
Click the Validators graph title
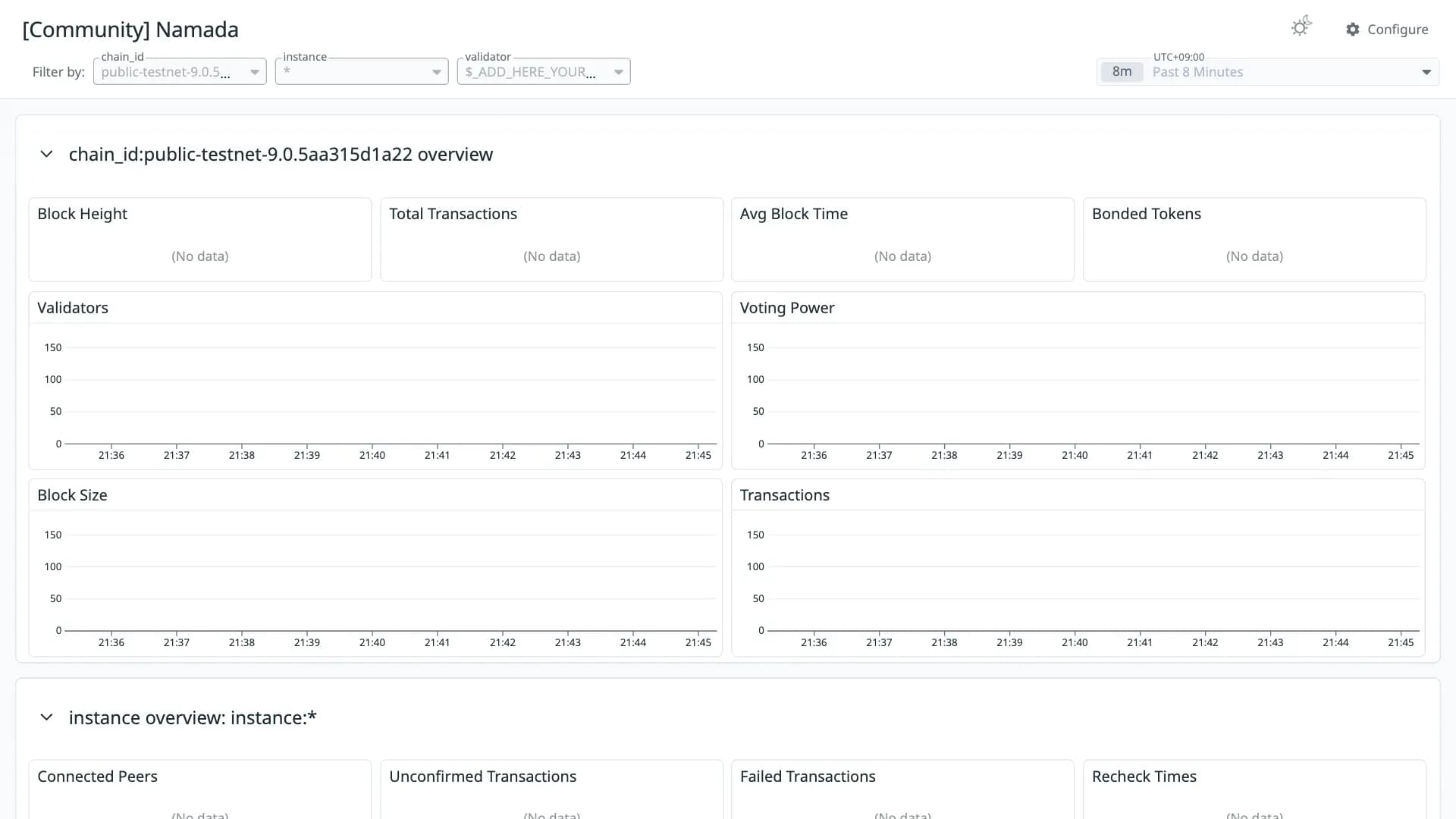pos(73,308)
